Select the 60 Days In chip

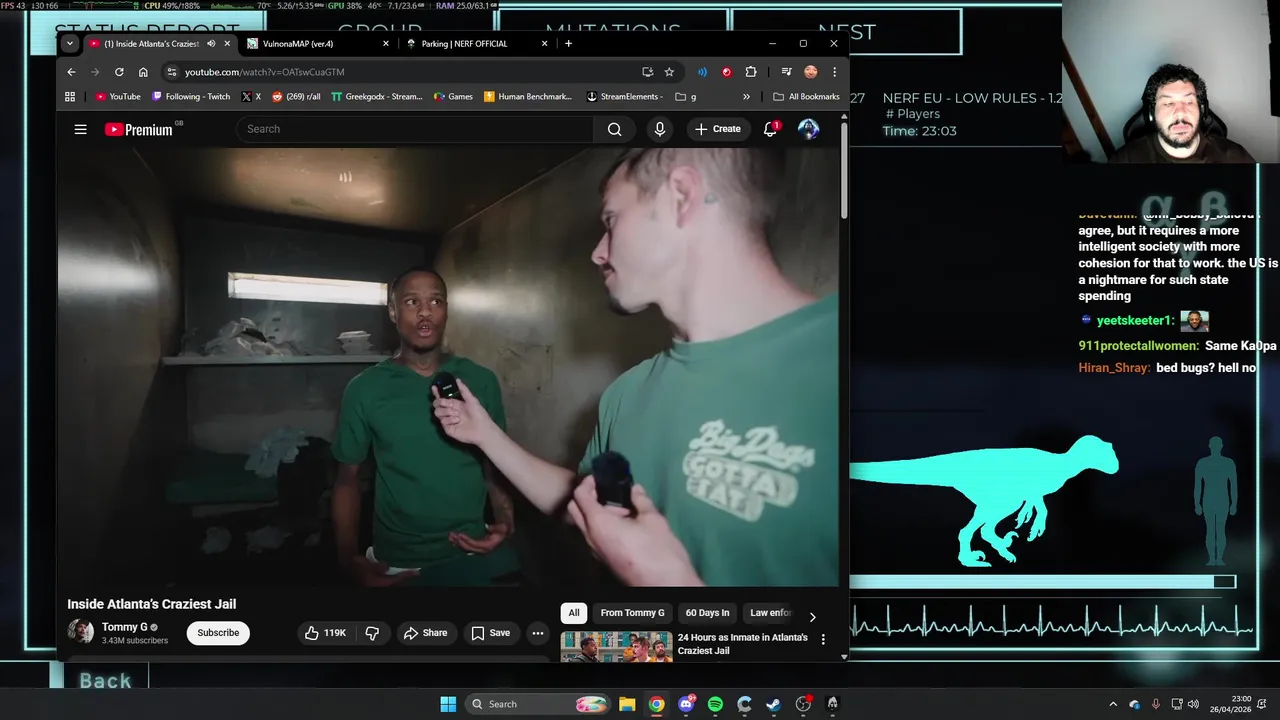coord(707,613)
